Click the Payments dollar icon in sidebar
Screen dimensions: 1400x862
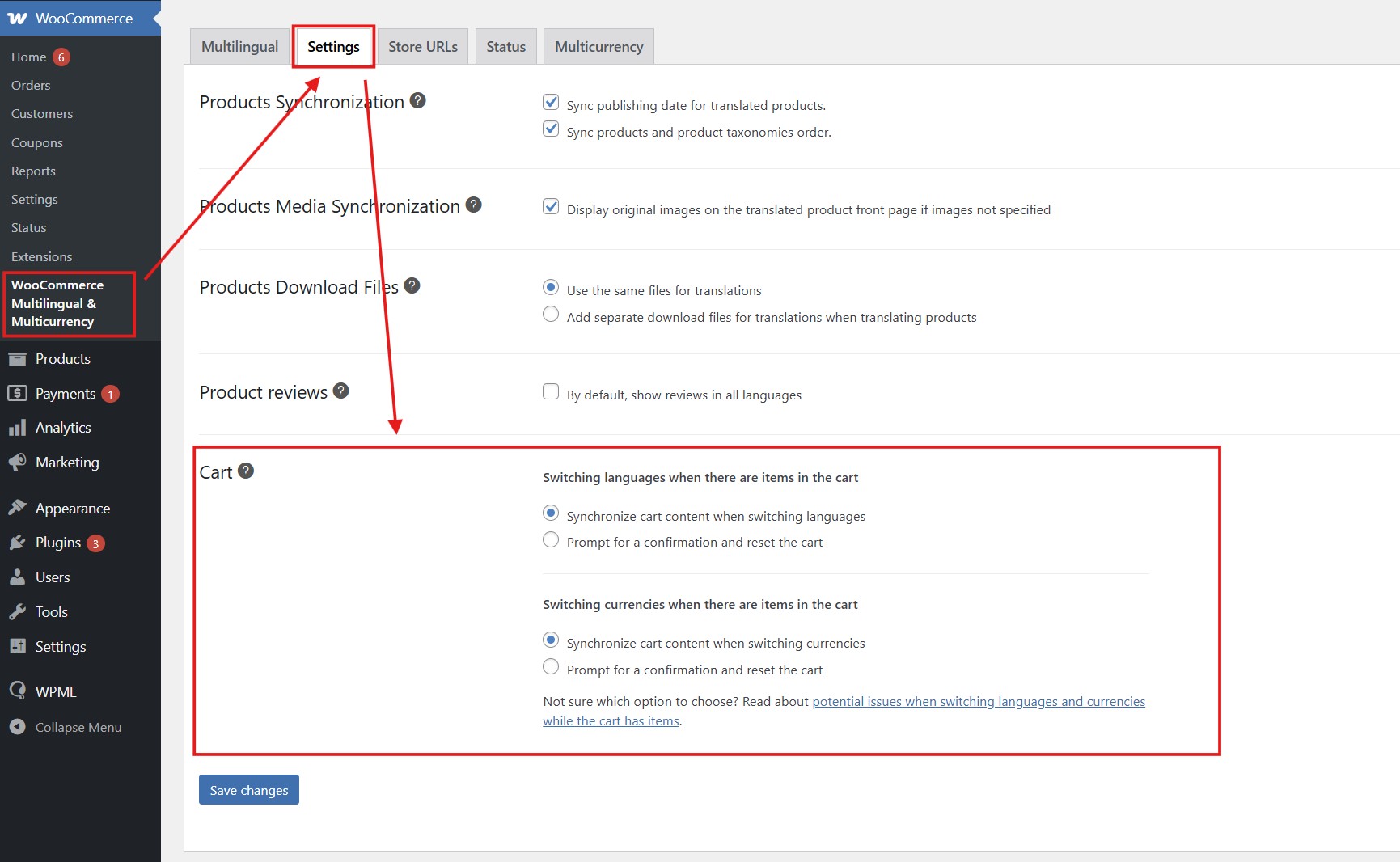click(17, 393)
